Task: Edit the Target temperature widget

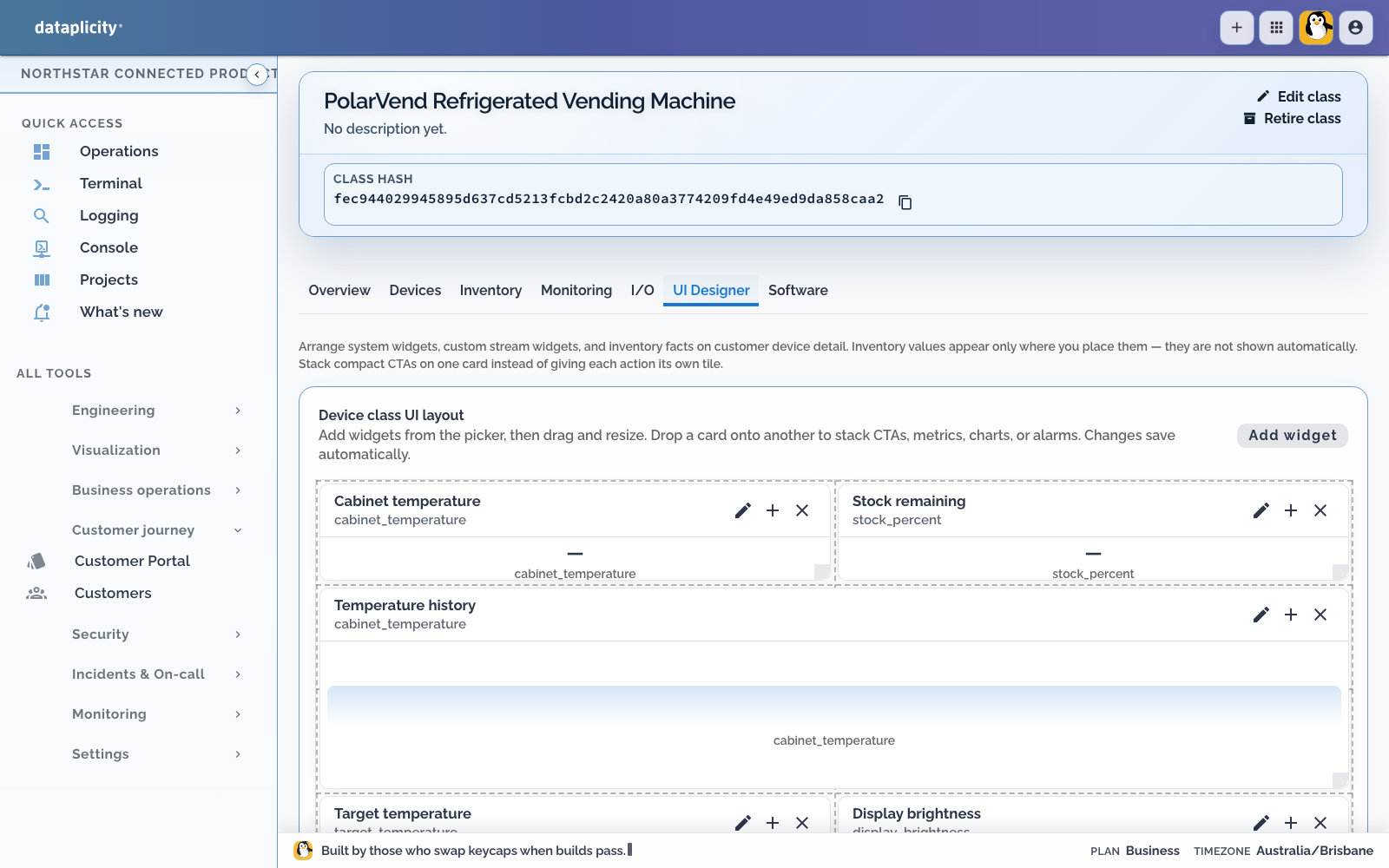Action: click(743, 823)
